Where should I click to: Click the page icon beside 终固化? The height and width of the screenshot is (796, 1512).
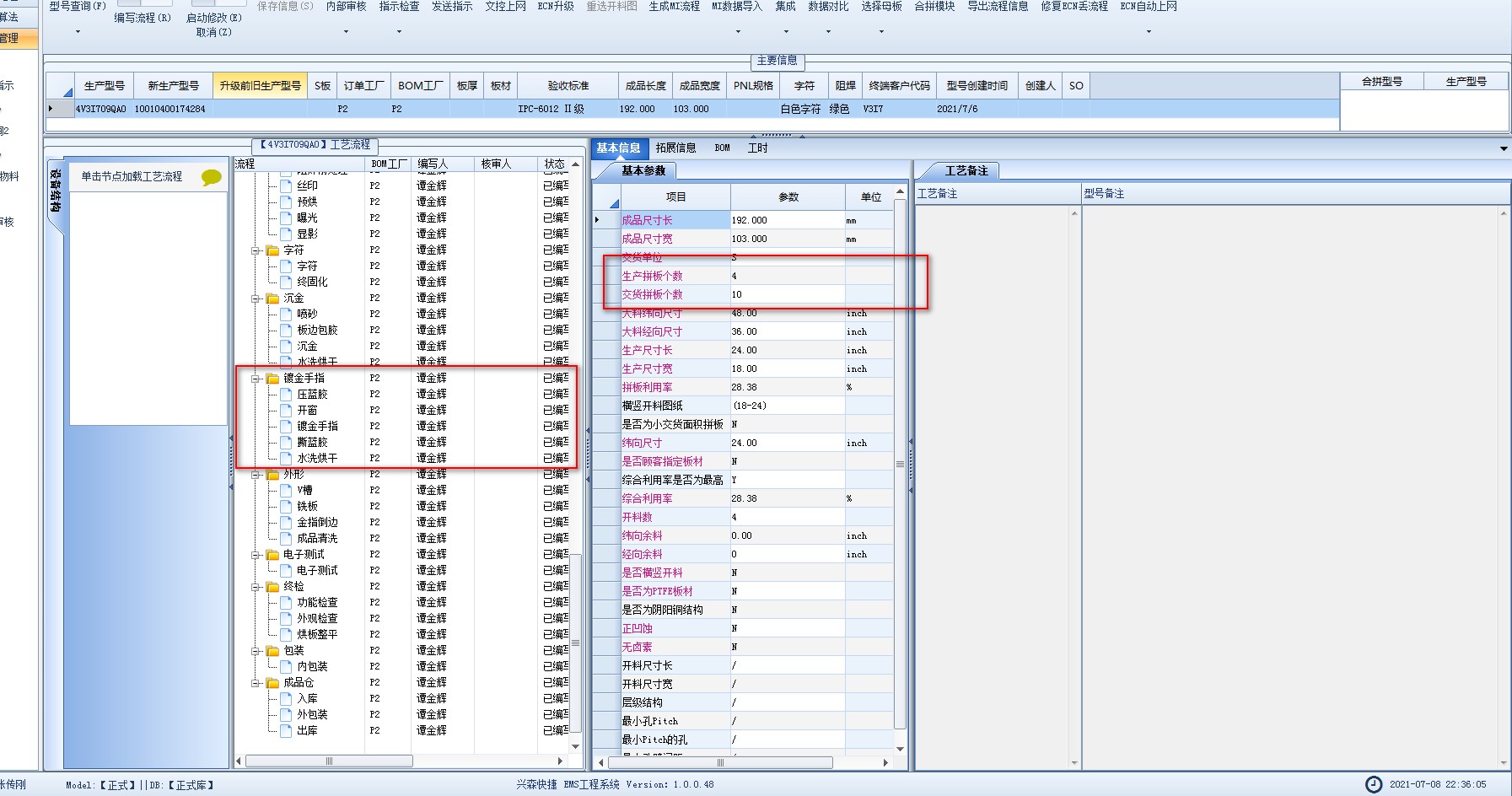[x=286, y=282]
